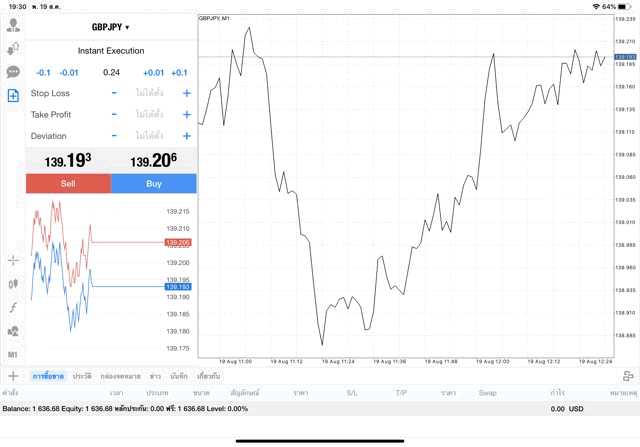The image size is (640, 447).
Task: Click the layout icon at right of tabs
Action: pos(627,376)
